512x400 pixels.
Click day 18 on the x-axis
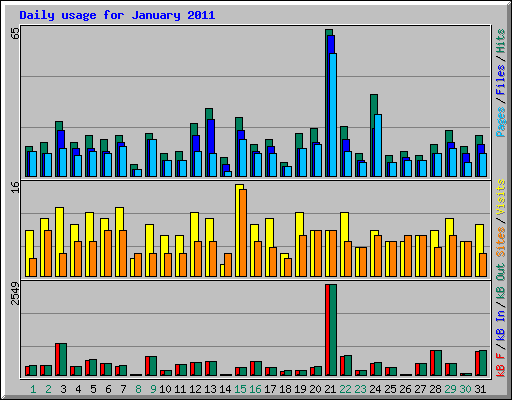tap(285, 389)
